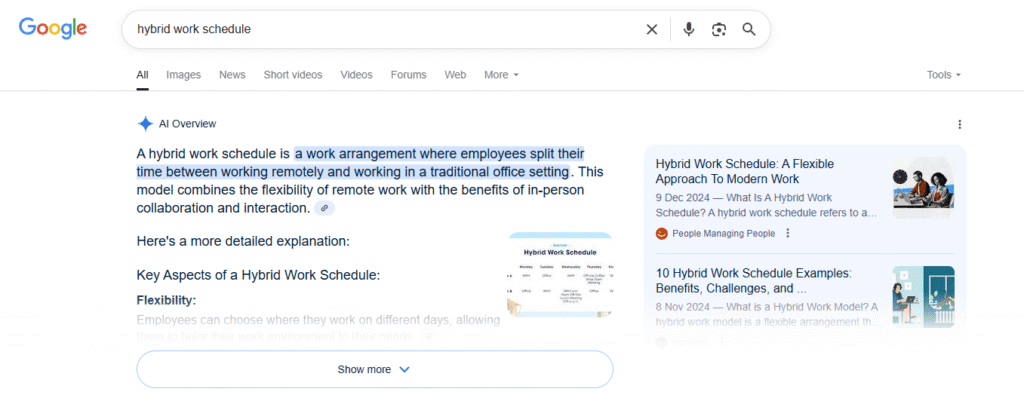Click inside the search text field

click(x=380, y=29)
